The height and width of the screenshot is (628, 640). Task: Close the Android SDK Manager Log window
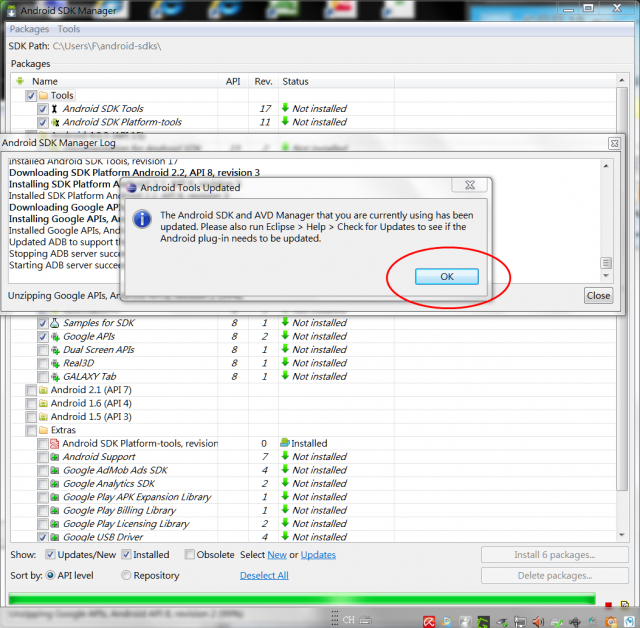click(614, 143)
